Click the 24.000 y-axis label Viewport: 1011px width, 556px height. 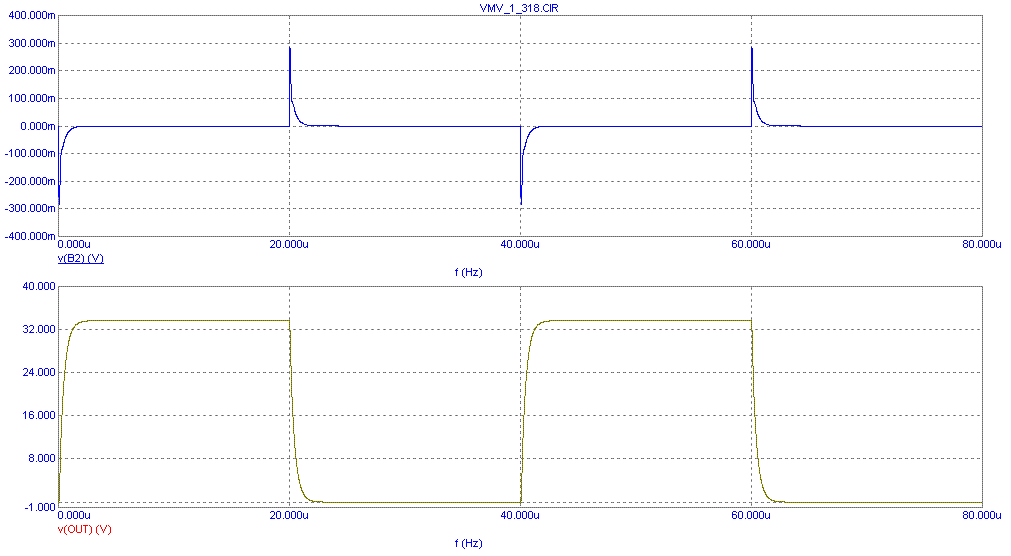point(39,372)
